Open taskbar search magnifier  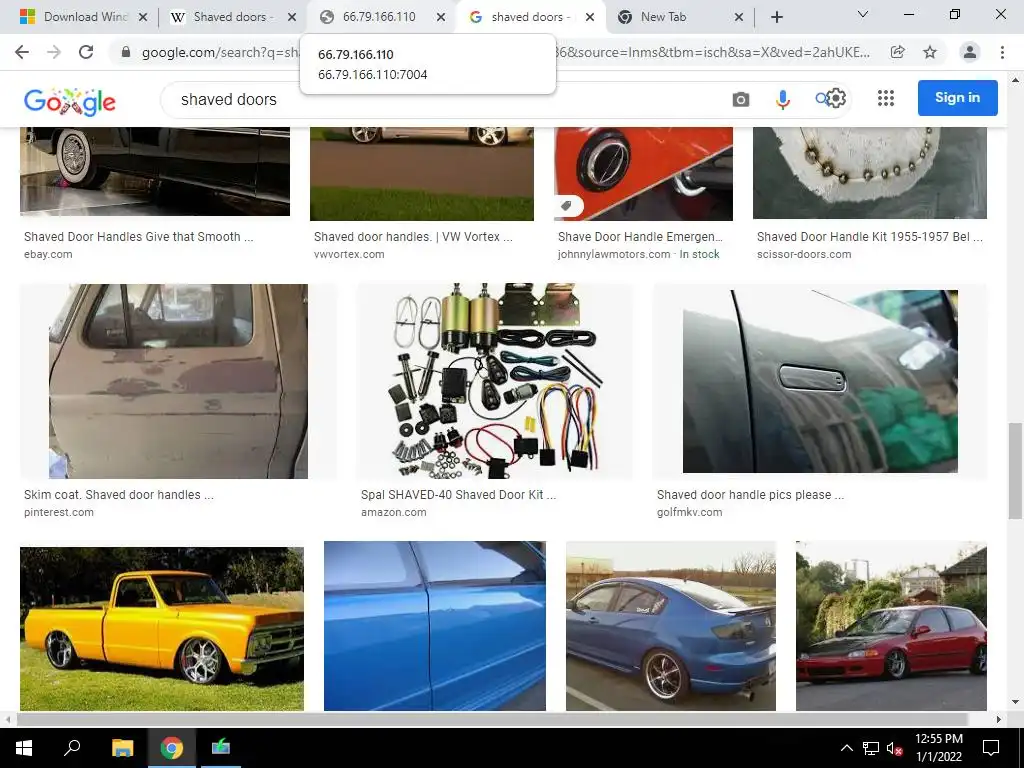coord(72,748)
